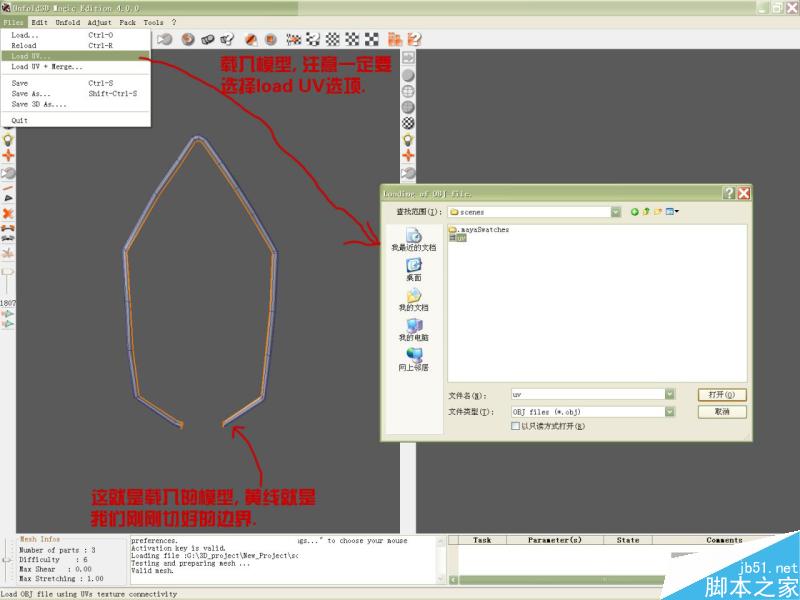800x600 pixels.
Task: Expand the 文件类型 OBJ files dropdown
Action: (x=670, y=411)
